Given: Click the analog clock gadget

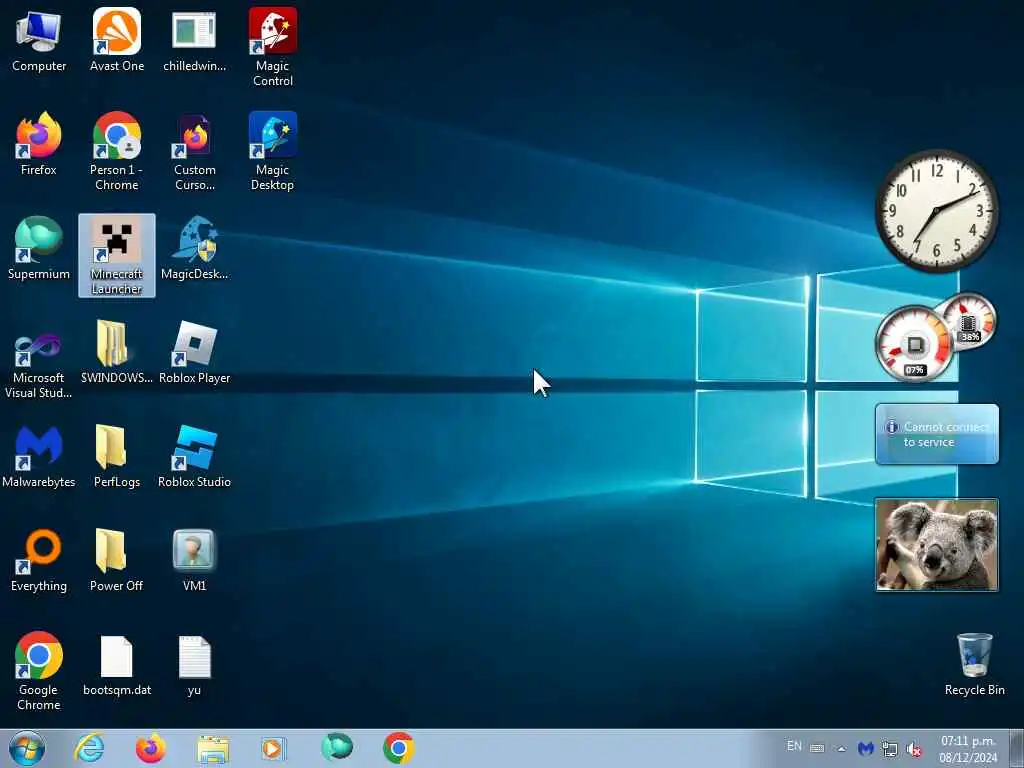Looking at the screenshot, I should [936, 210].
